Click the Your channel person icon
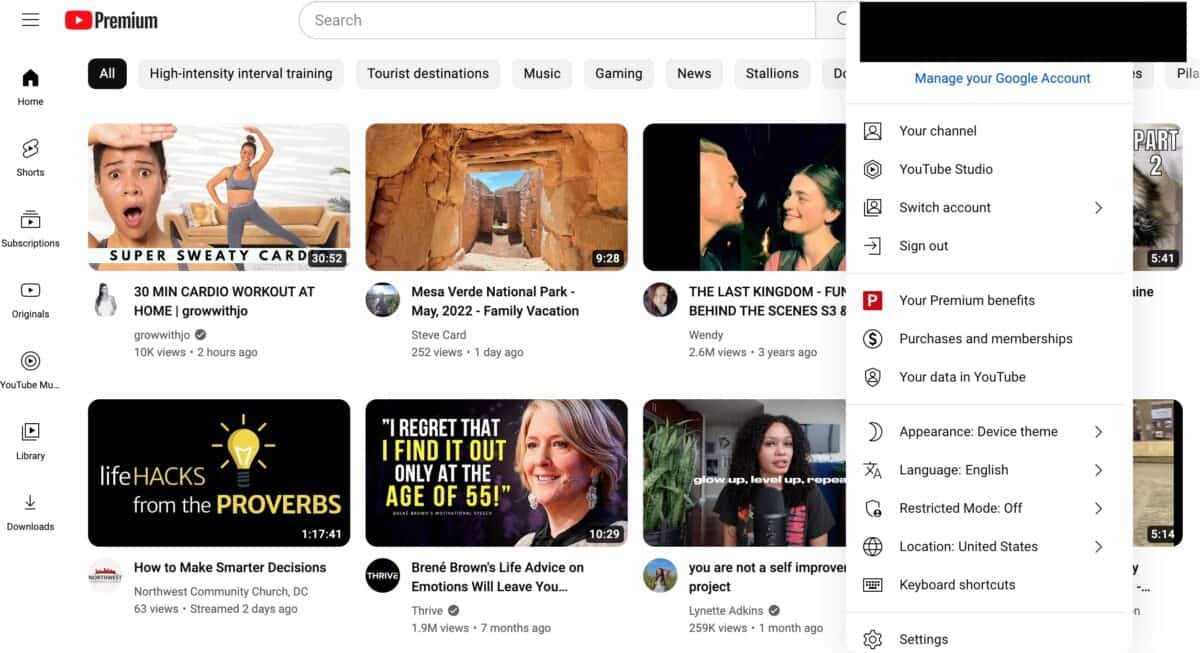 (873, 131)
